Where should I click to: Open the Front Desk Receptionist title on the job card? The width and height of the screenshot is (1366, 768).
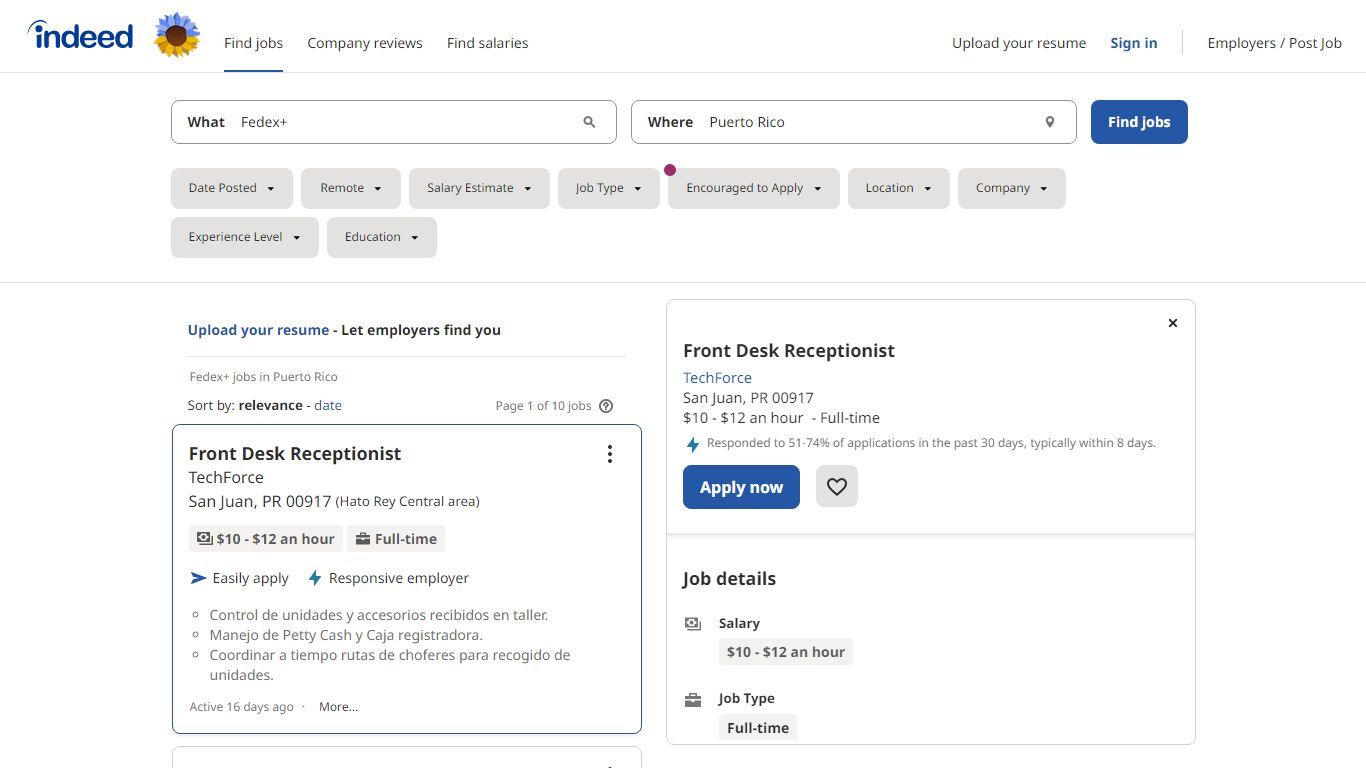pyautogui.click(x=295, y=454)
